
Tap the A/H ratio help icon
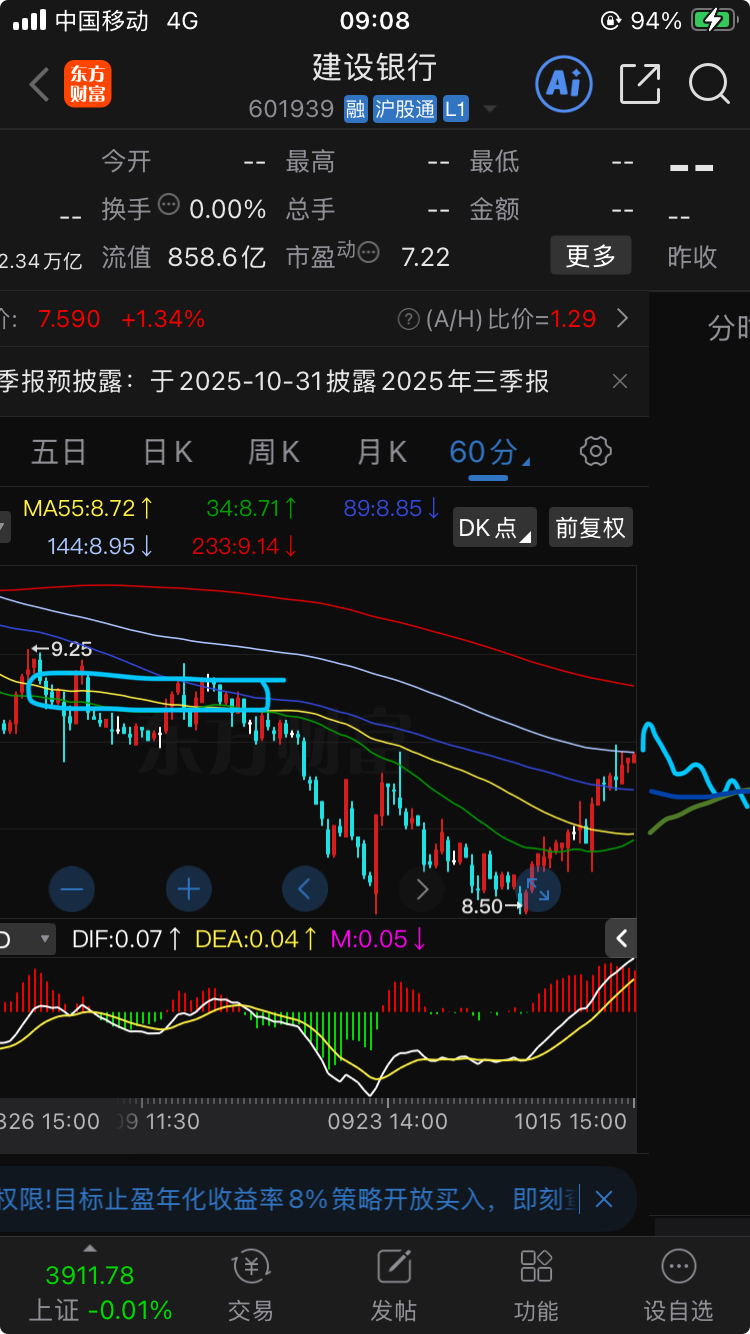pos(408,319)
